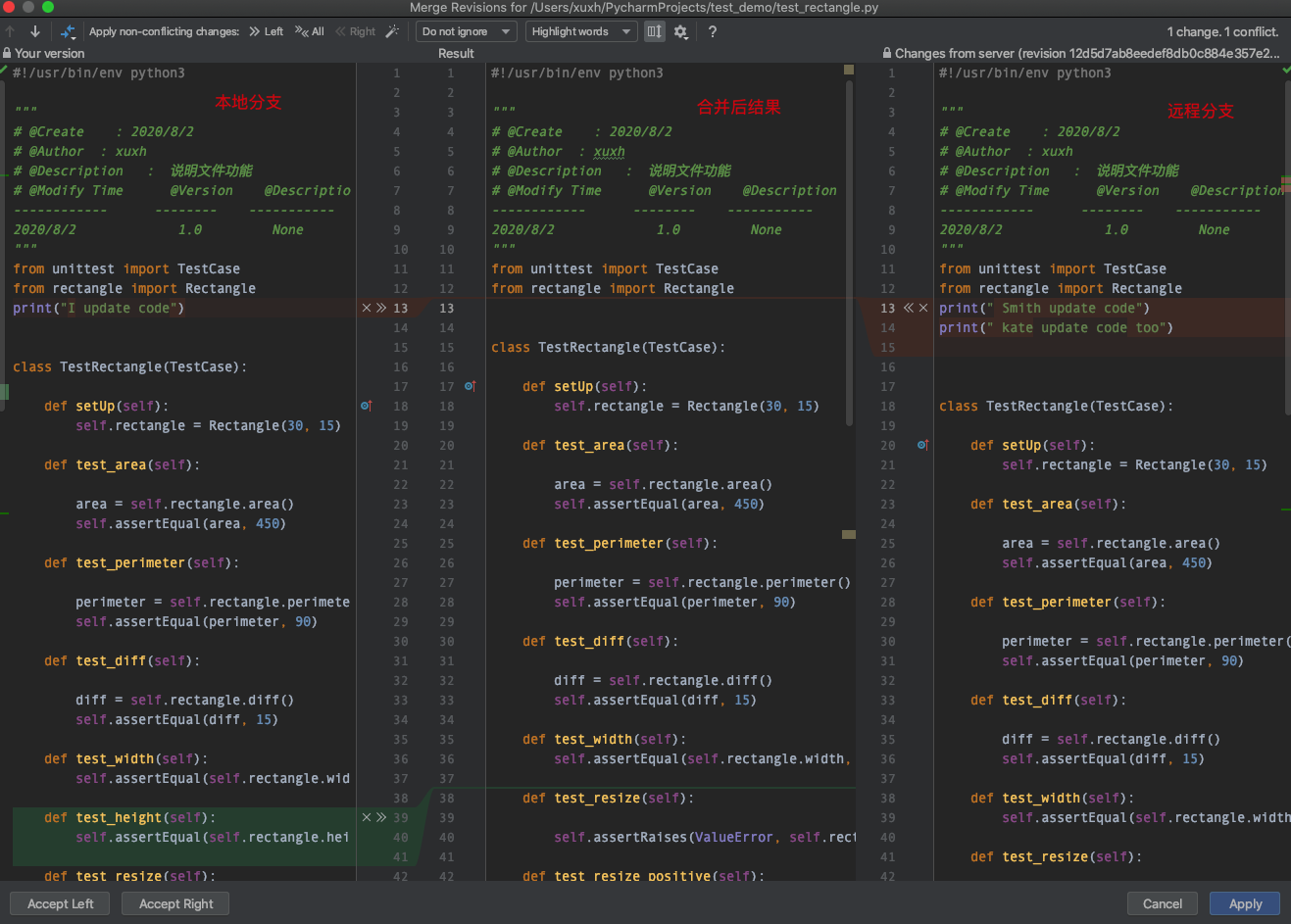Screen dimensions: 1291x924
Task: Click Accept Left button
Action: pos(61,903)
